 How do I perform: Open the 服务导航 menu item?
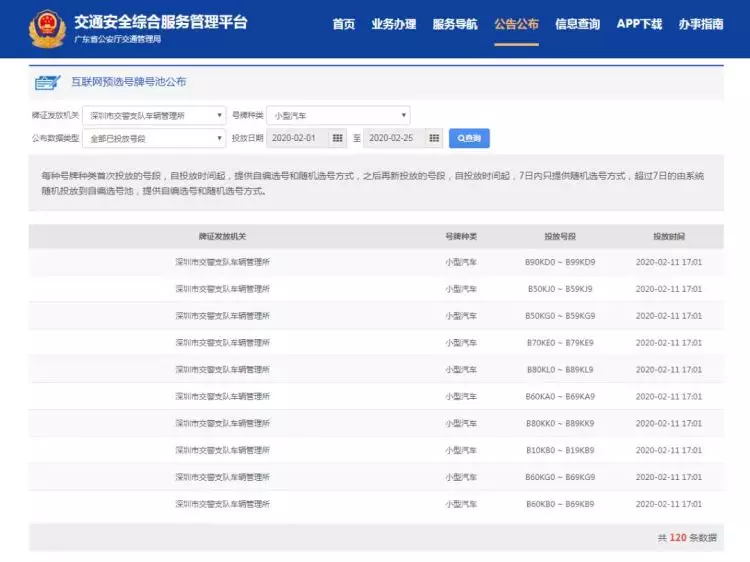click(x=455, y=24)
